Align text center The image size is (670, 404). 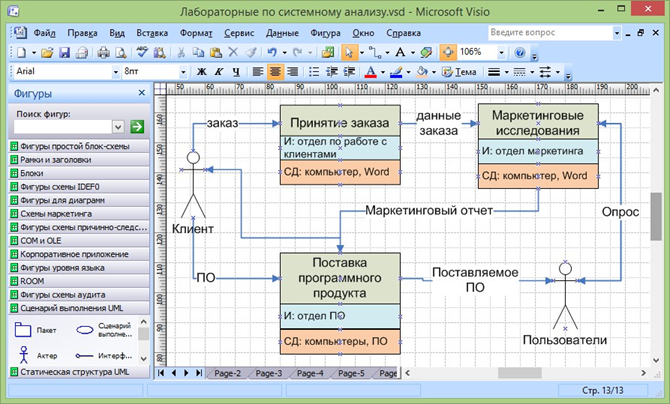pyautogui.click(x=275, y=72)
